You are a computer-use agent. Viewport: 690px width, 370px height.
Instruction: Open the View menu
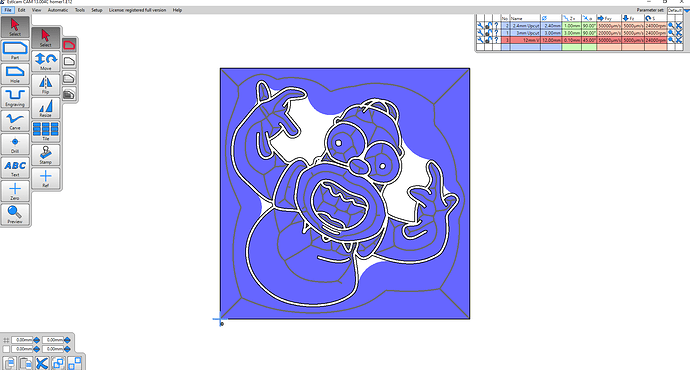pyautogui.click(x=37, y=10)
